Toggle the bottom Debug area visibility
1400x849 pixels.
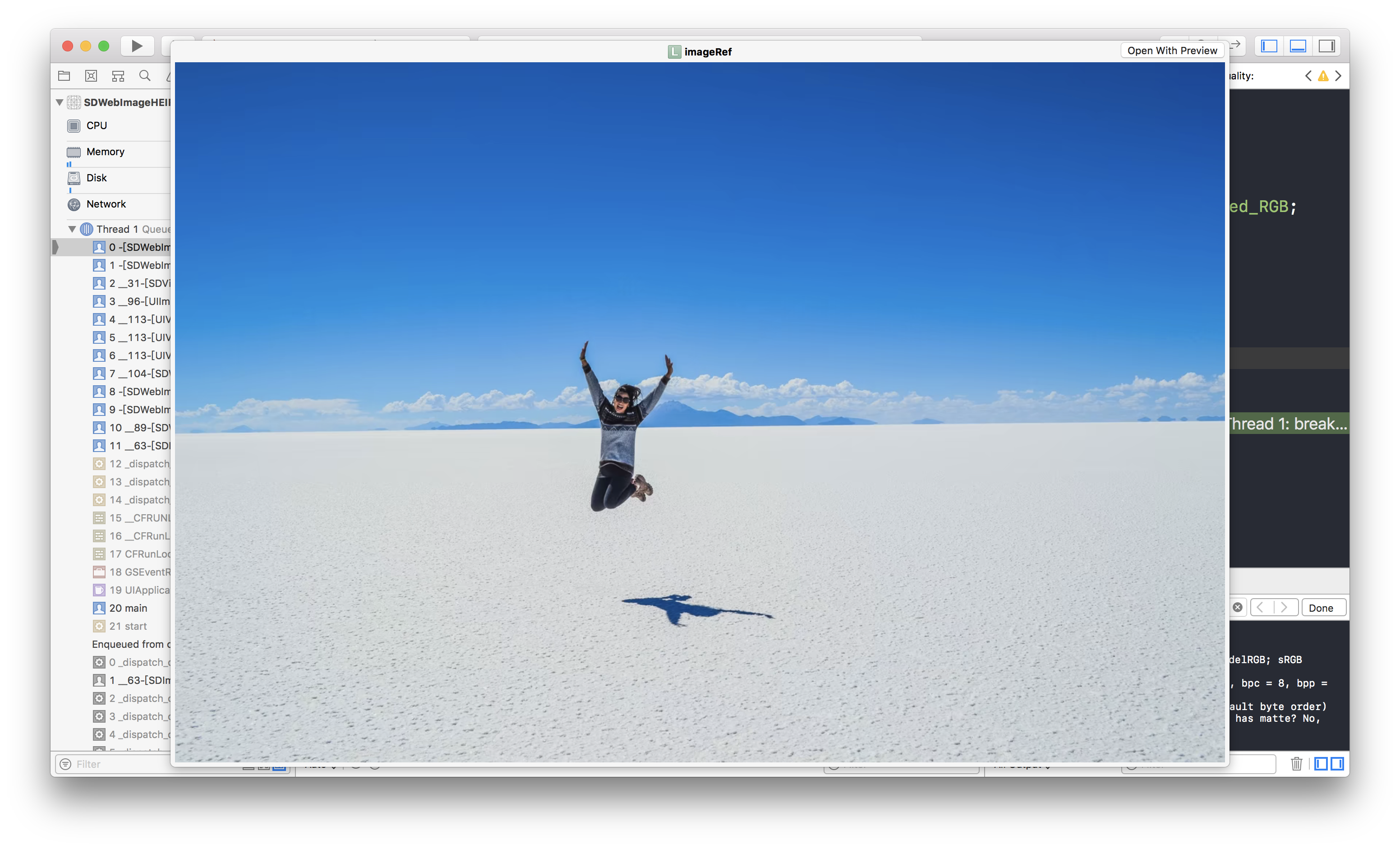pyautogui.click(x=1298, y=46)
